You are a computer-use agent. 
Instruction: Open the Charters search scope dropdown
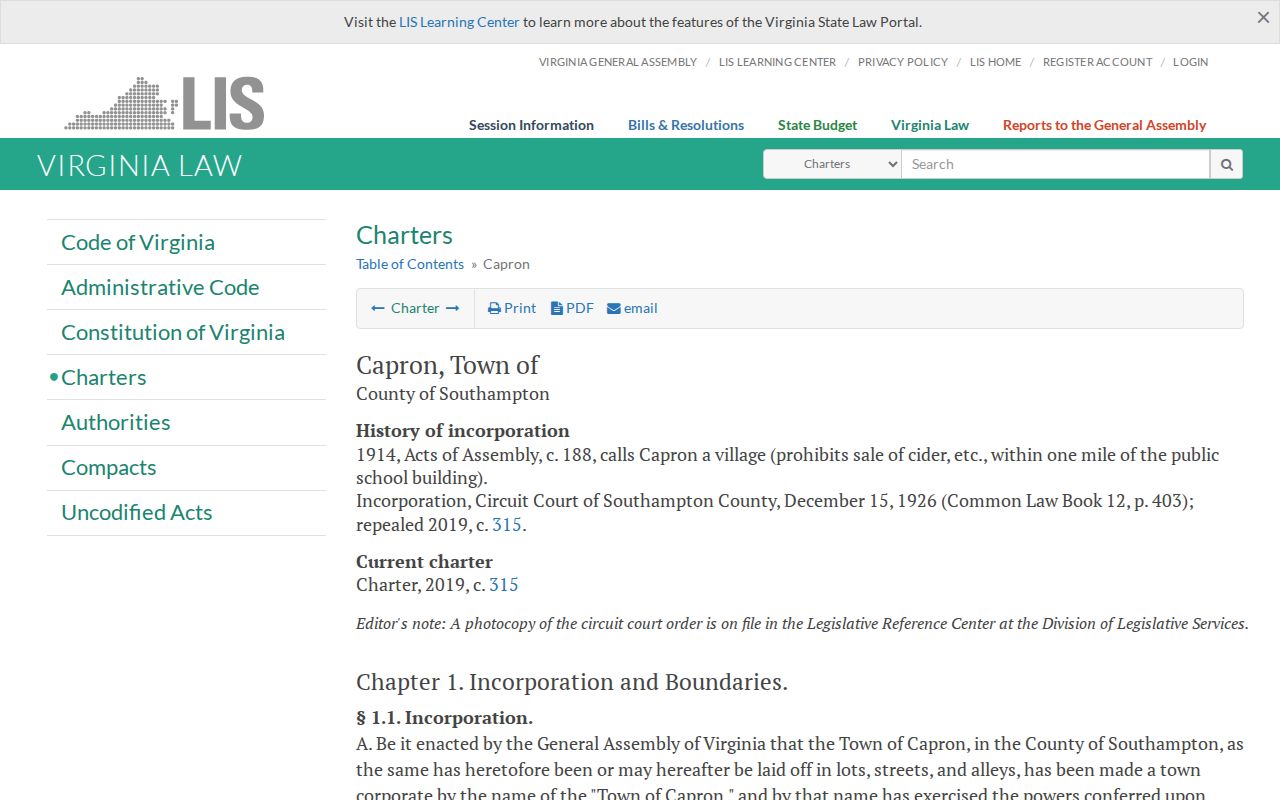(832, 164)
